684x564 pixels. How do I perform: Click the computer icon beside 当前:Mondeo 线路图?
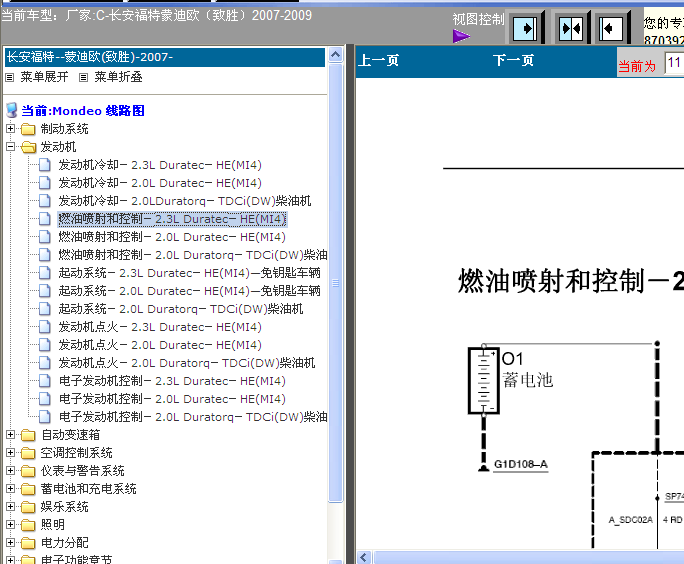pos(12,111)
